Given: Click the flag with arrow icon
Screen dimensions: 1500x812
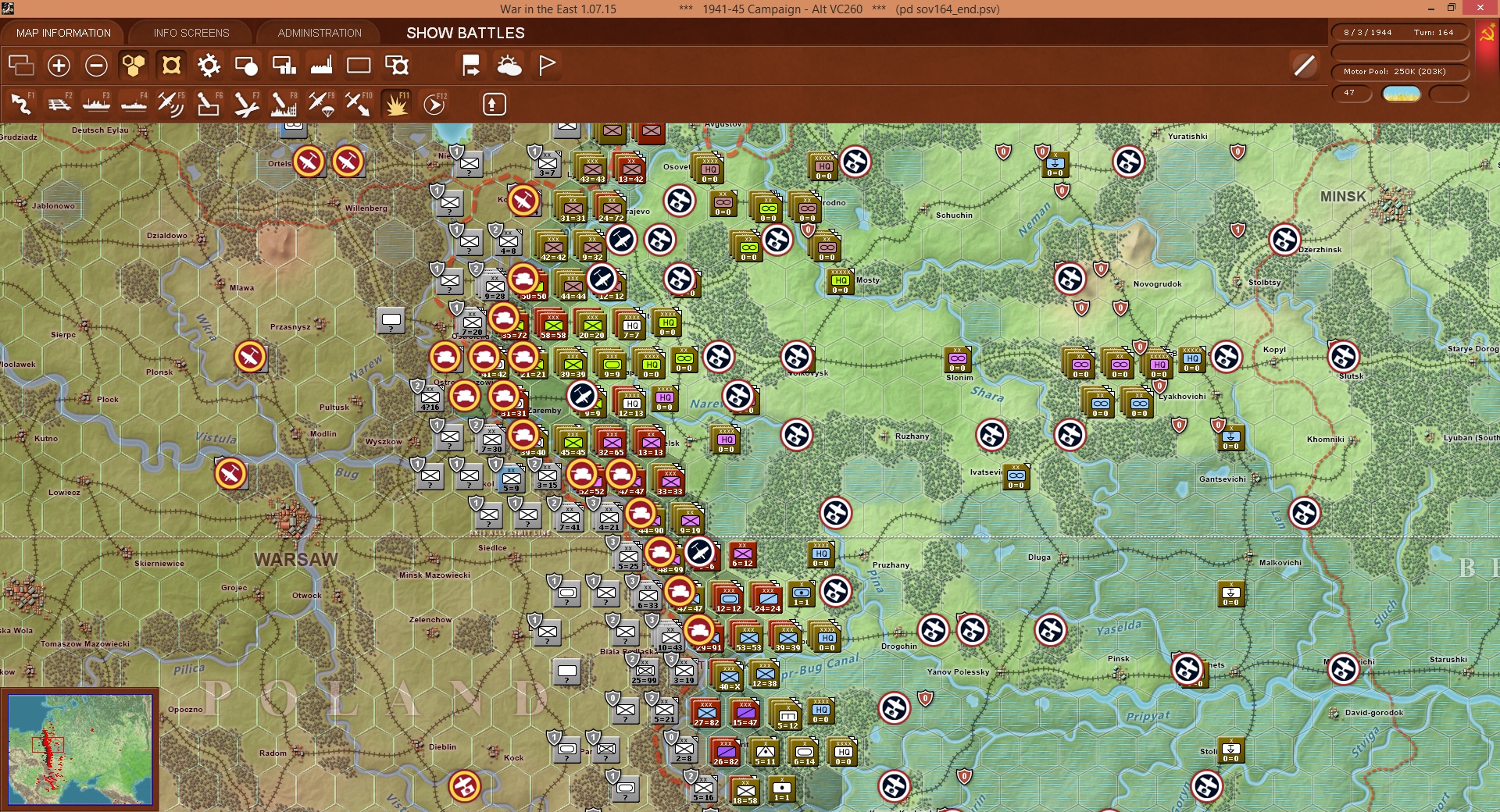Looking at the screenshot, I should 471,66.
